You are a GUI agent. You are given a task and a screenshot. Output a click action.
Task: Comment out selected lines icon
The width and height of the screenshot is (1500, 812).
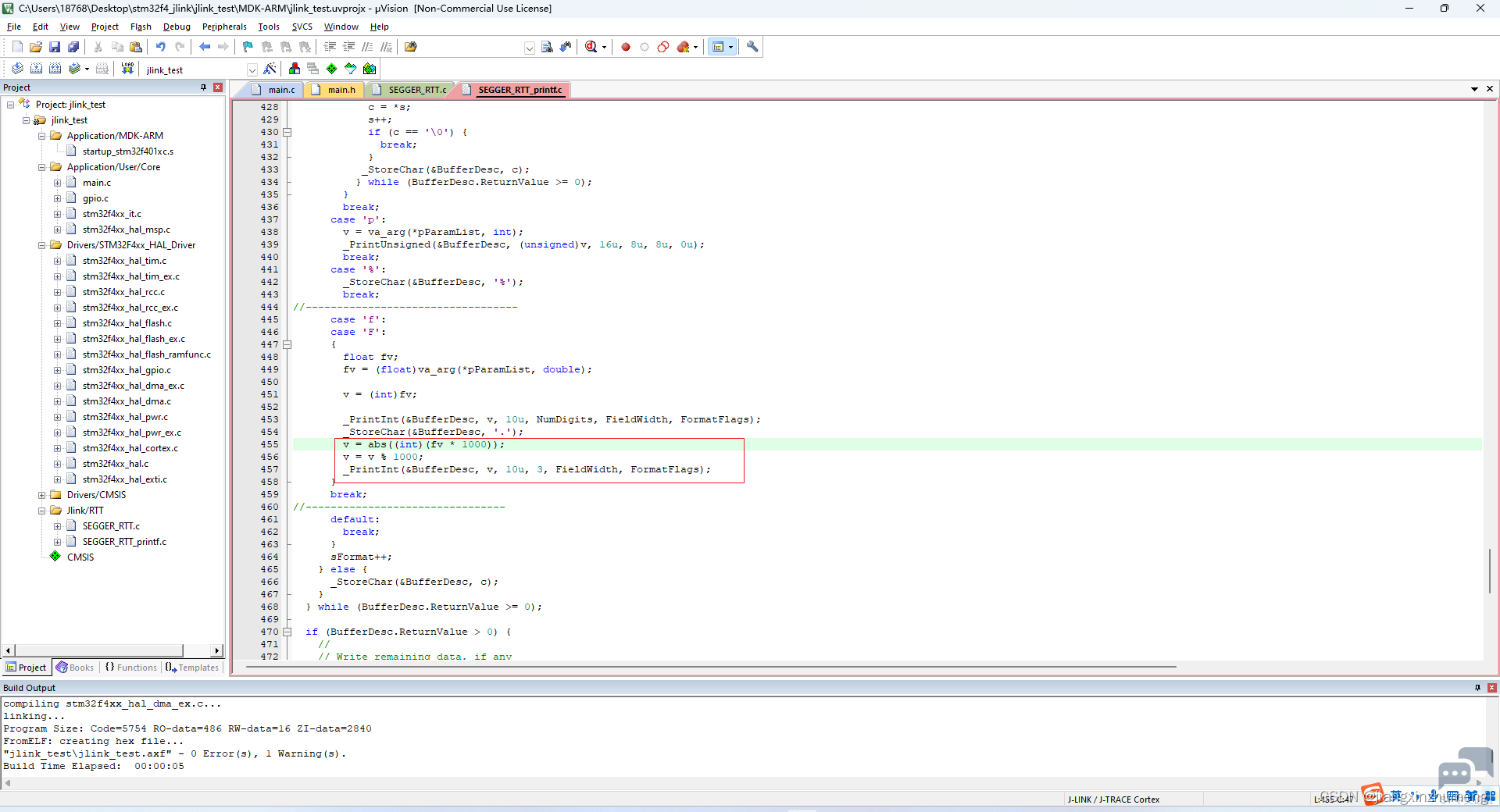368,47
